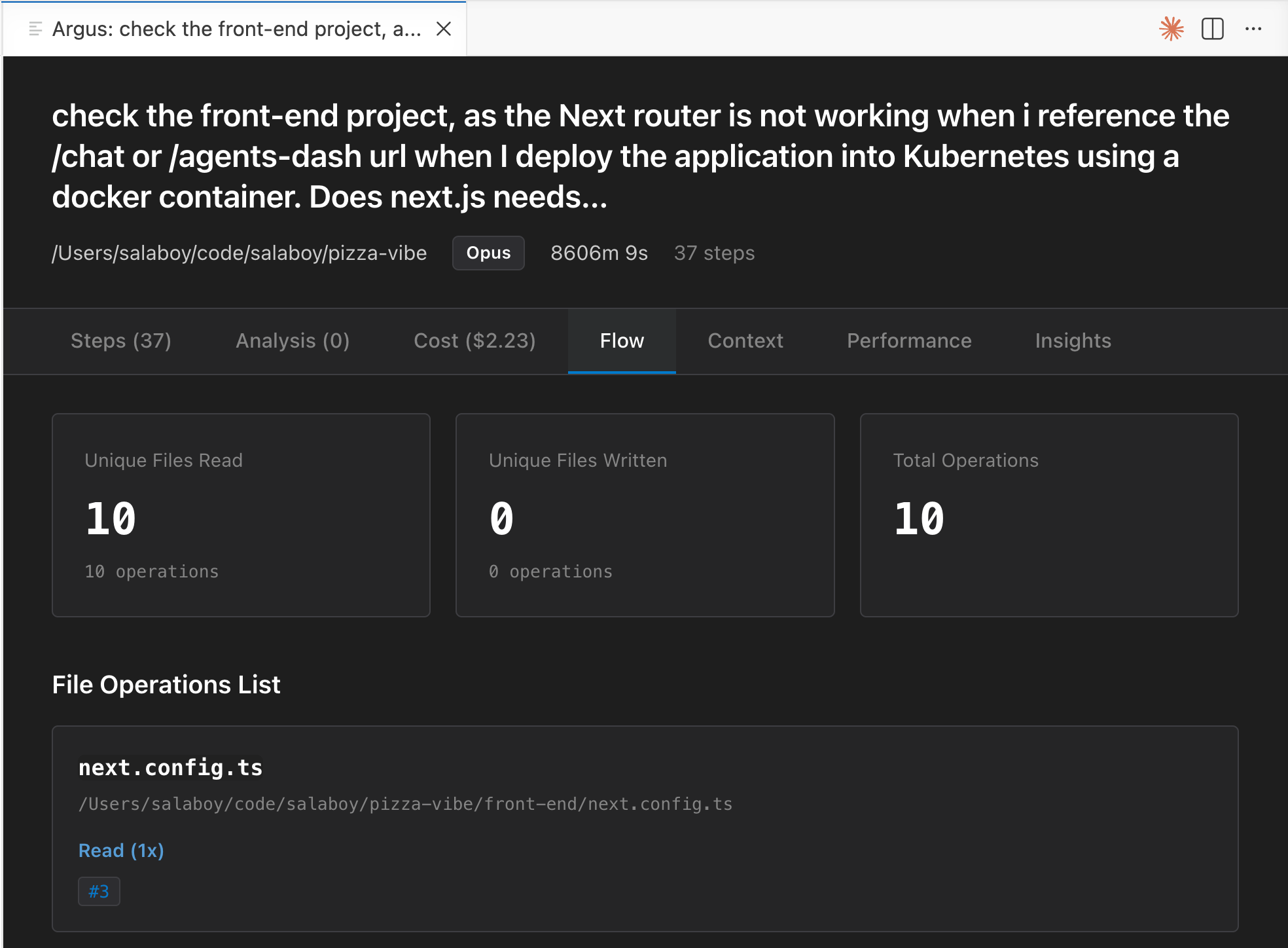The image size is (1288, 948).
Task: Show the Insights tab
Action: (1073, 340)
